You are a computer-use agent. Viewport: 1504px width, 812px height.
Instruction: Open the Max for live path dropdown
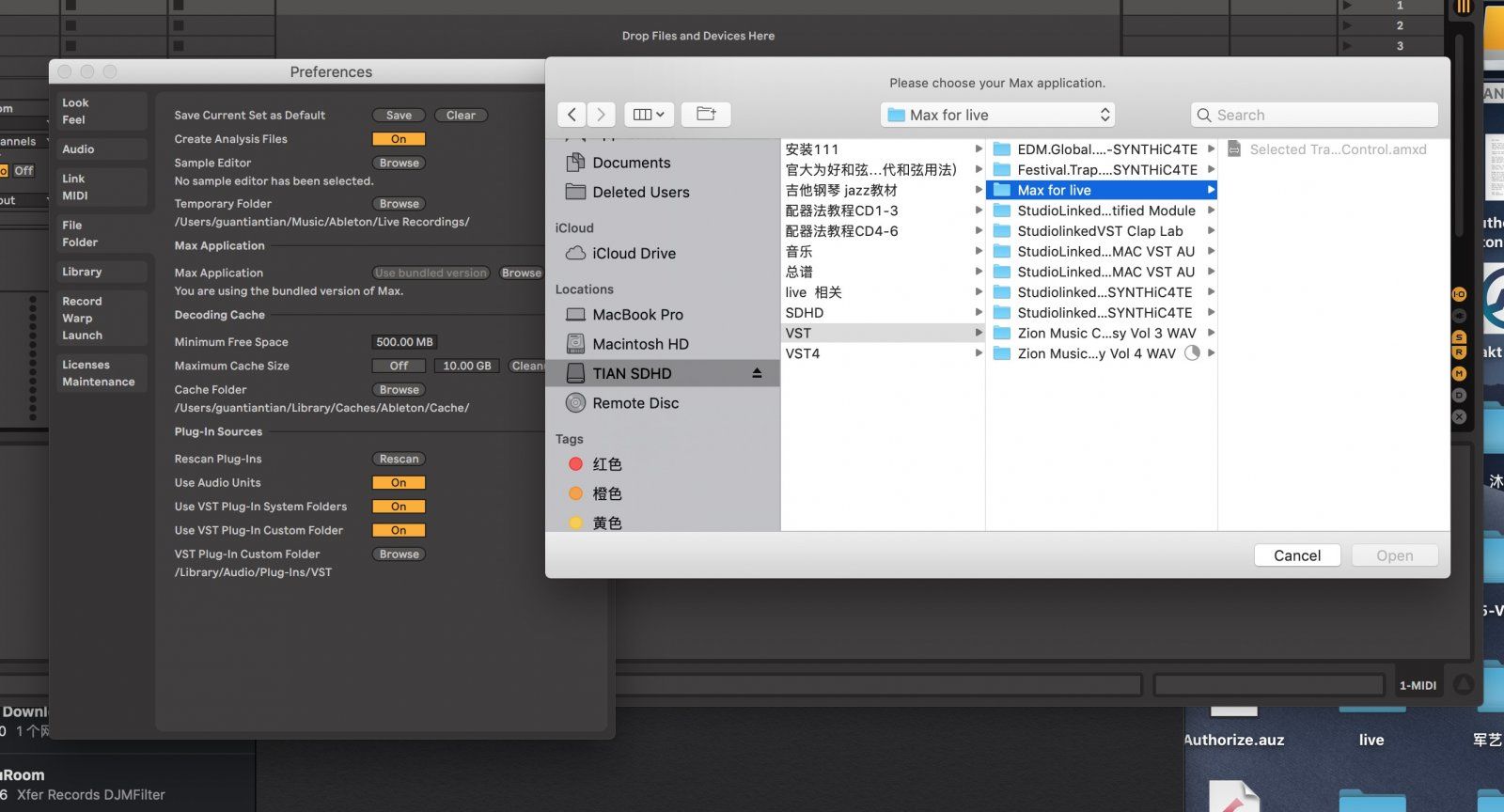(998, 115)
